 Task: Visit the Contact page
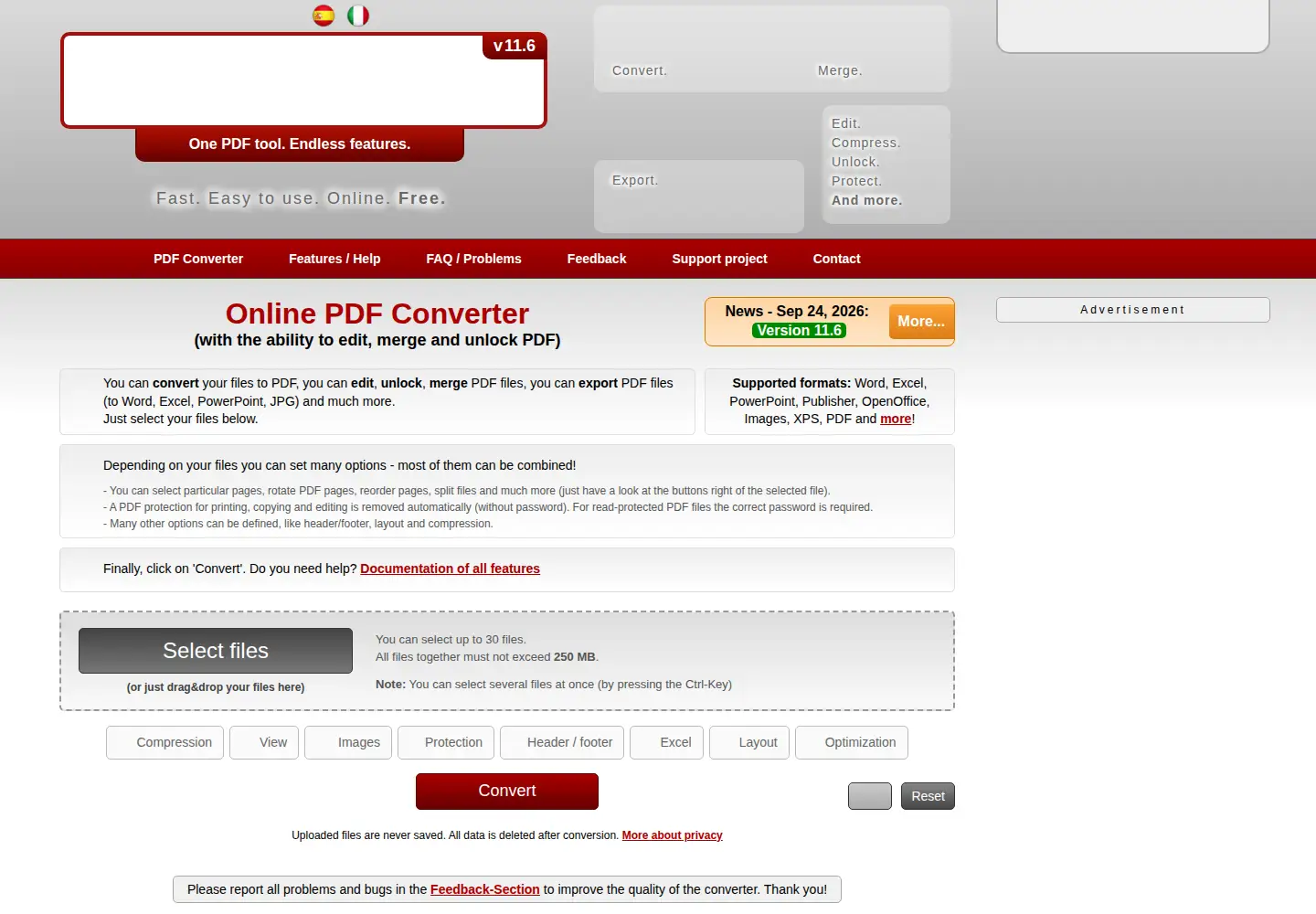(837, 259)
